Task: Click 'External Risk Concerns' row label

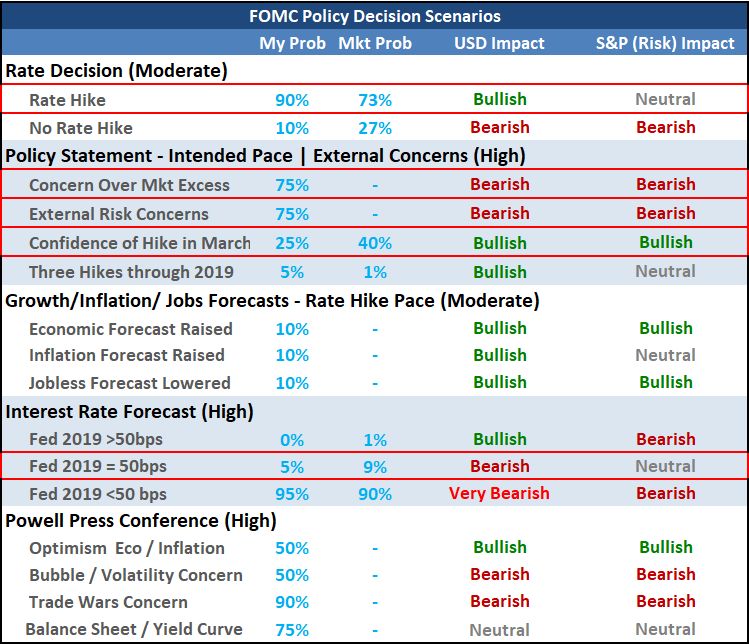Action: [x=119, y=214]
